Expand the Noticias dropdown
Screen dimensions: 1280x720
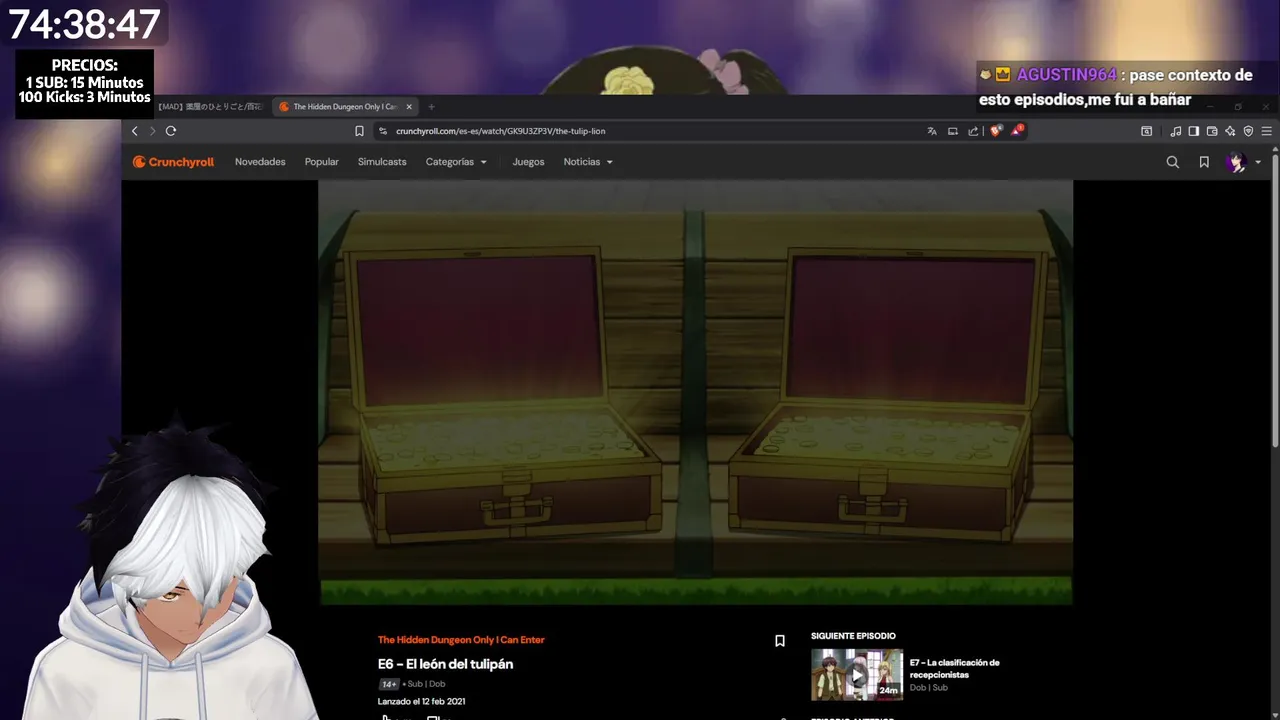point(588,162)
